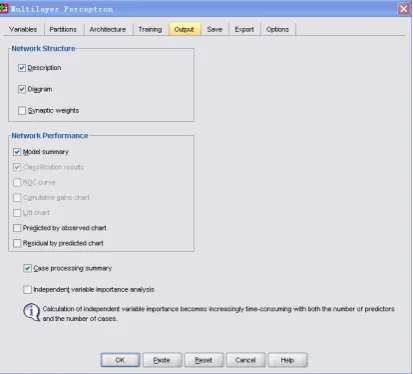Click the Network Performance group label
Viewport: 413px width, 374px height.
(x=50, y=136)
